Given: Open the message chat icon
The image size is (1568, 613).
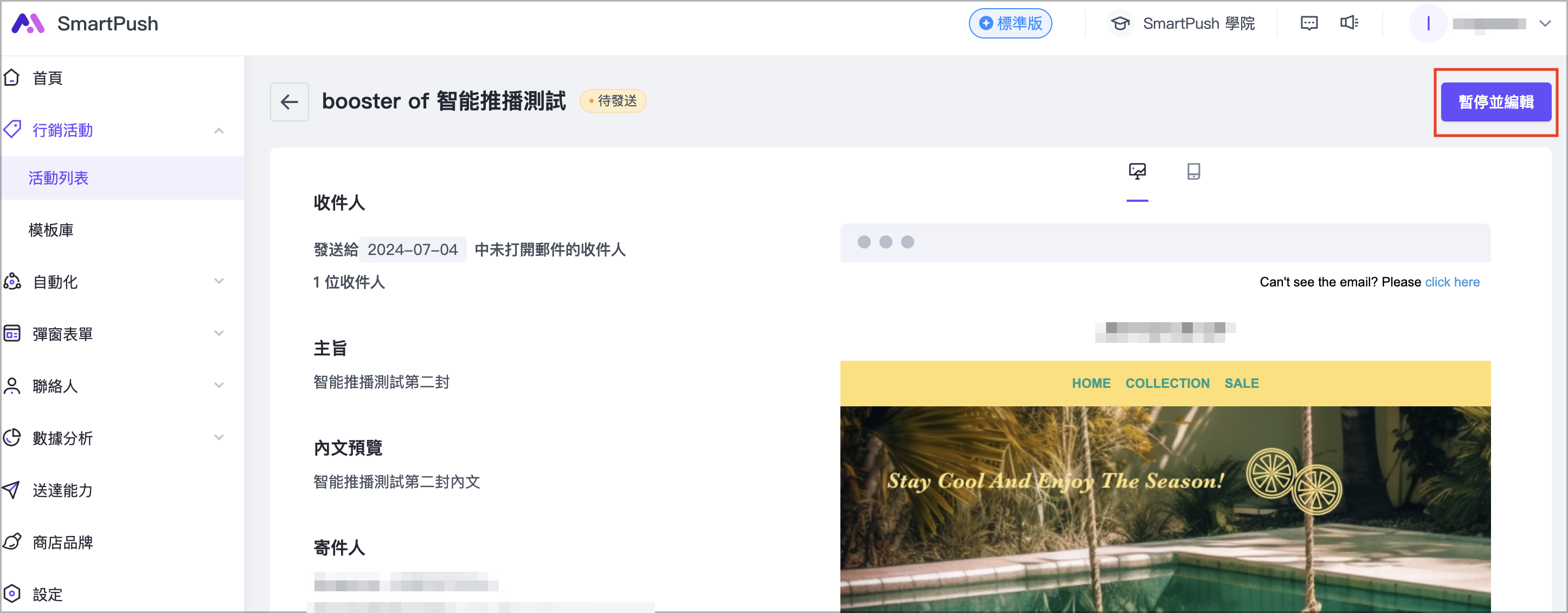Looking at the screenshot, I should click(x=1309, y=23).
